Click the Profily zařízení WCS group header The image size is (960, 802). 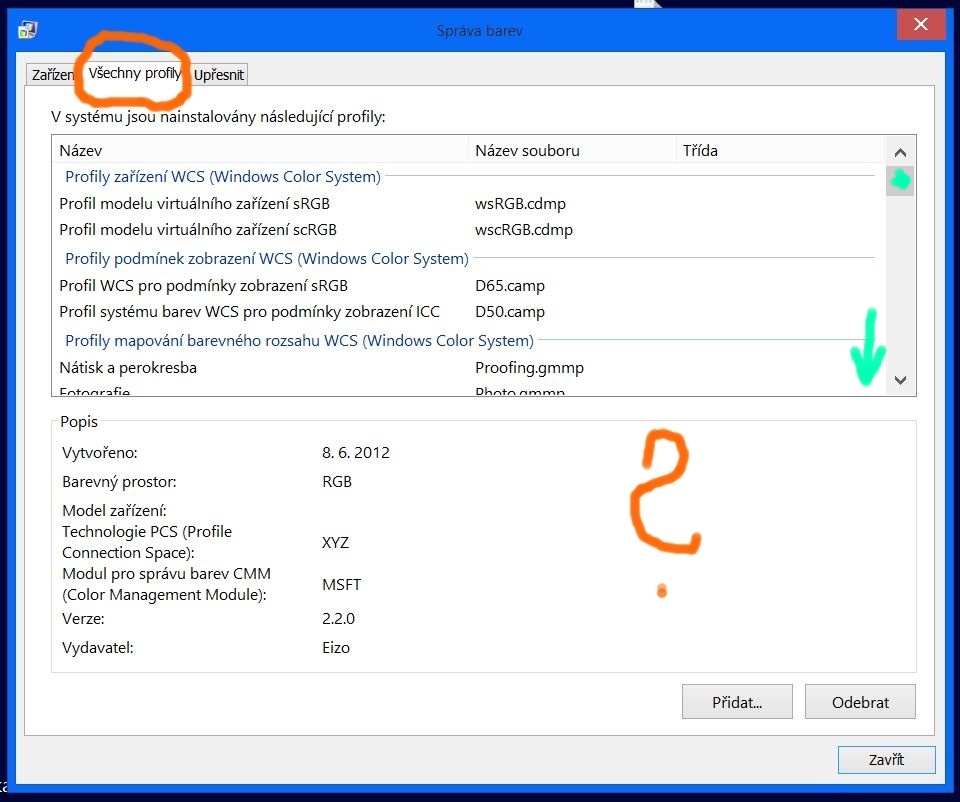[222, 177]
